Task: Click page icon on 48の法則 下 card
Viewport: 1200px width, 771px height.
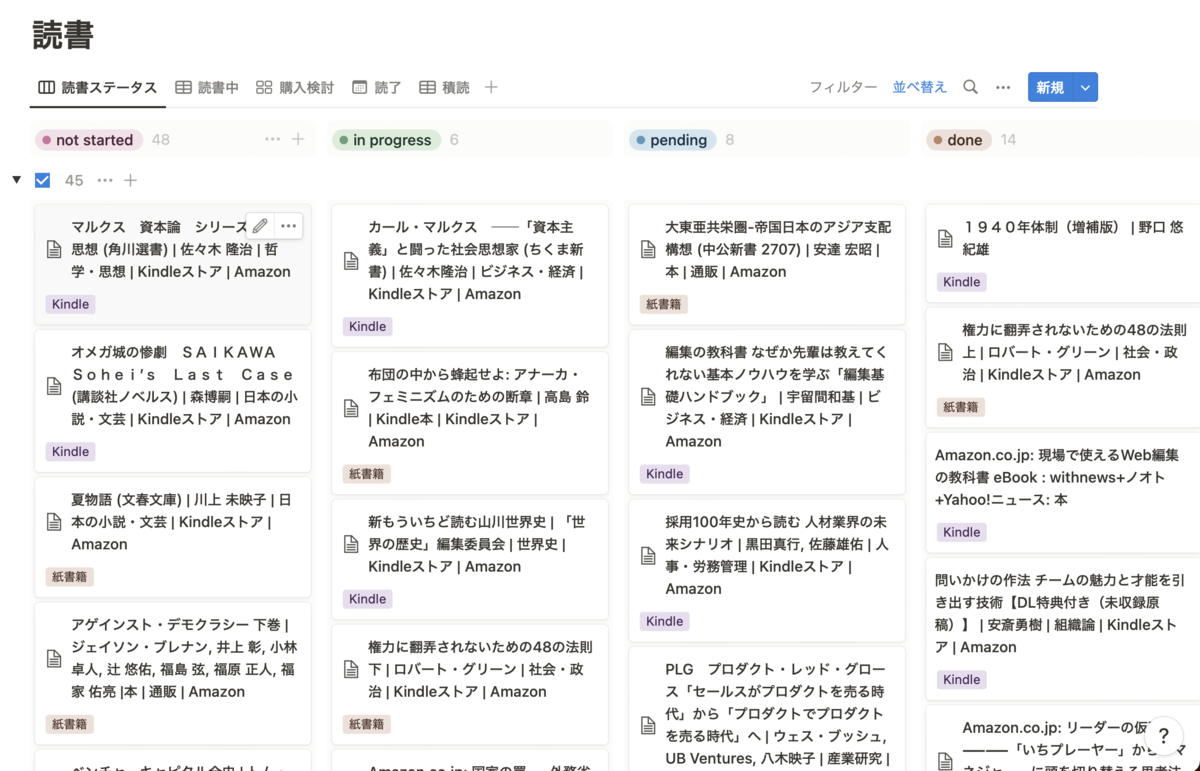Action: click(x=351, y=669)
